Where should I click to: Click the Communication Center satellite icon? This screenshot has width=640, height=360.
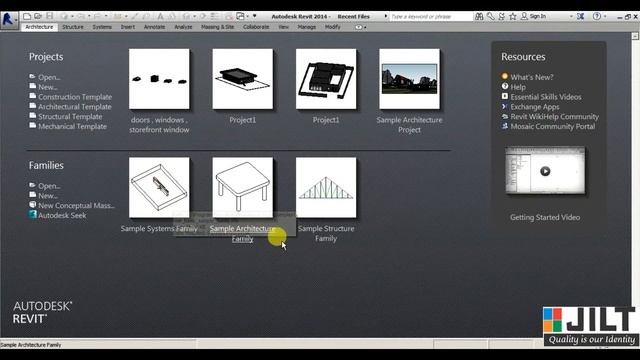pyautogui.click(x=501, y=16)
